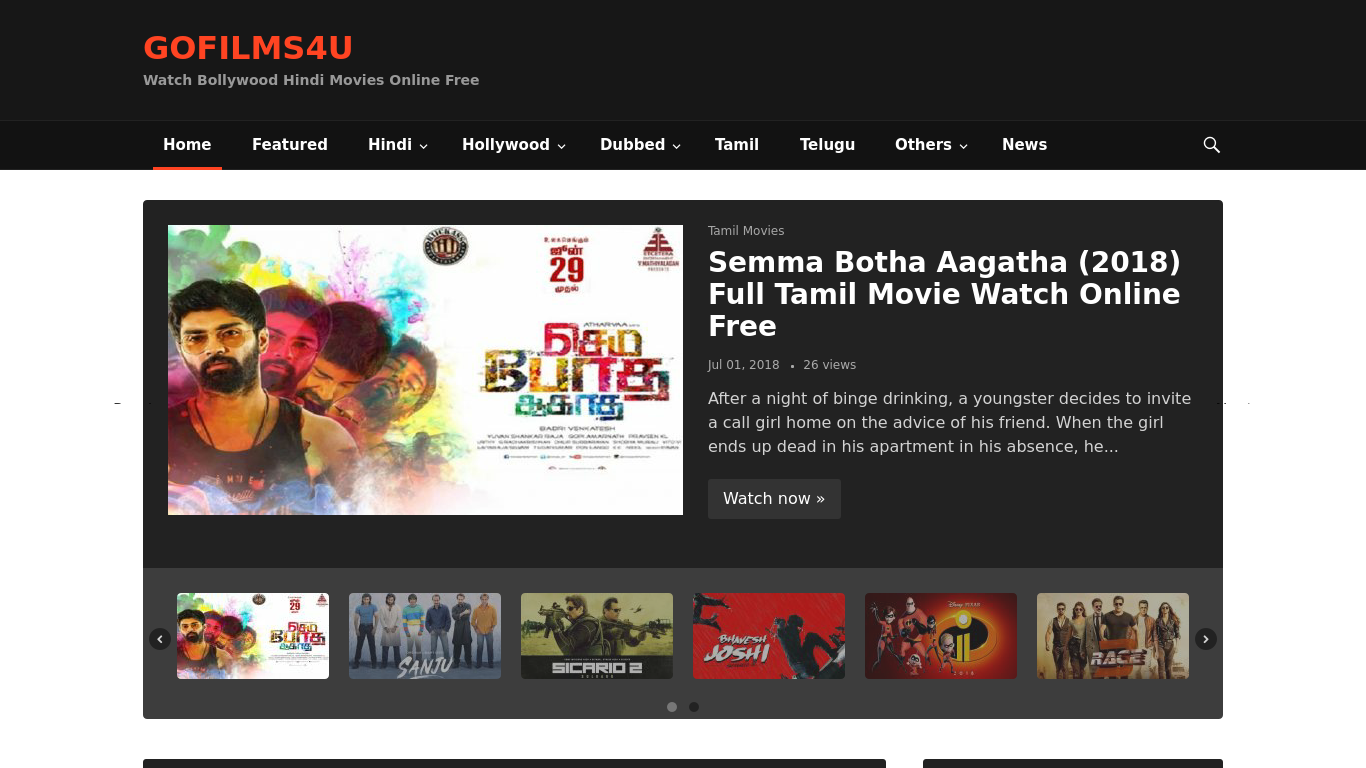Open the Hollywood nav item
1366x768 pixels.
pos(506,145)
